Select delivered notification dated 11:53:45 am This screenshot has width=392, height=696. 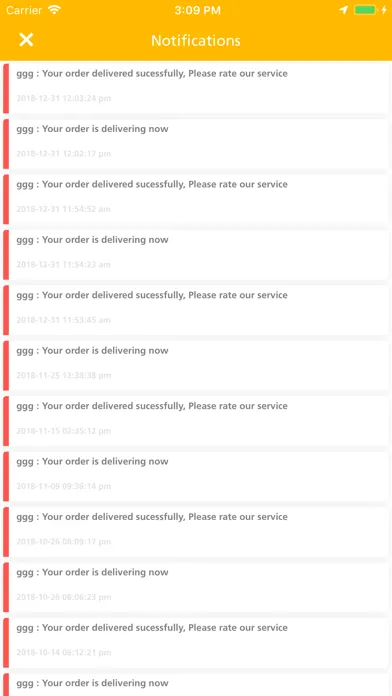coord(196,310)
